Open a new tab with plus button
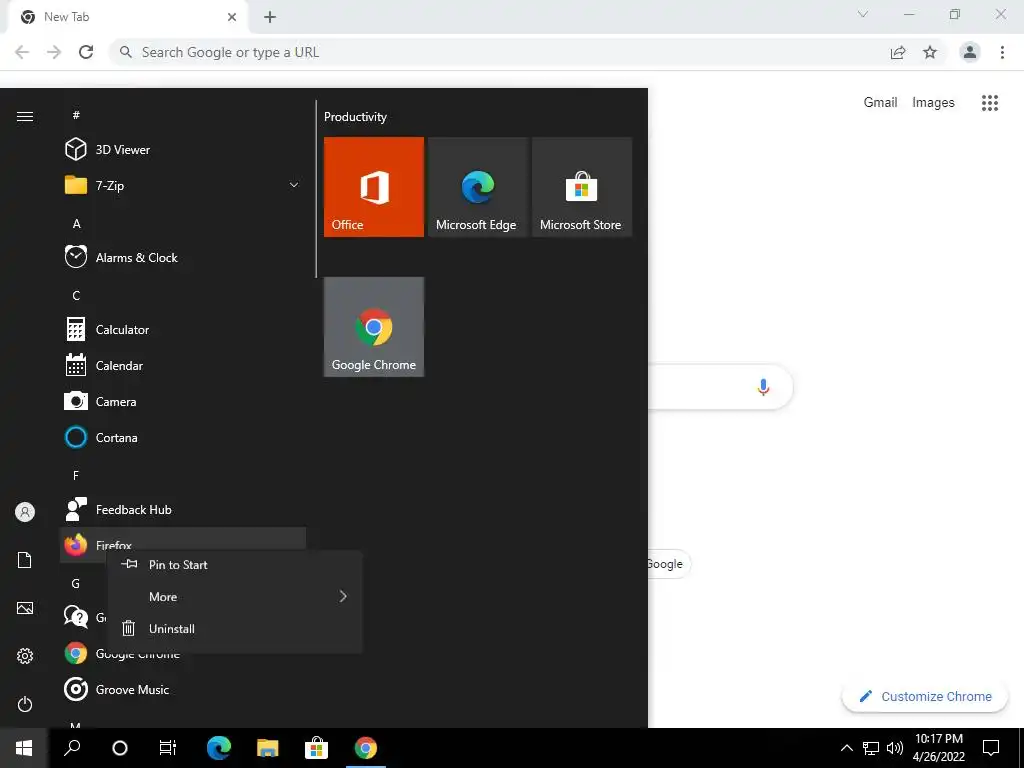Image resolution: width=1024 pixels, height=768 pixels. [270, 17]
